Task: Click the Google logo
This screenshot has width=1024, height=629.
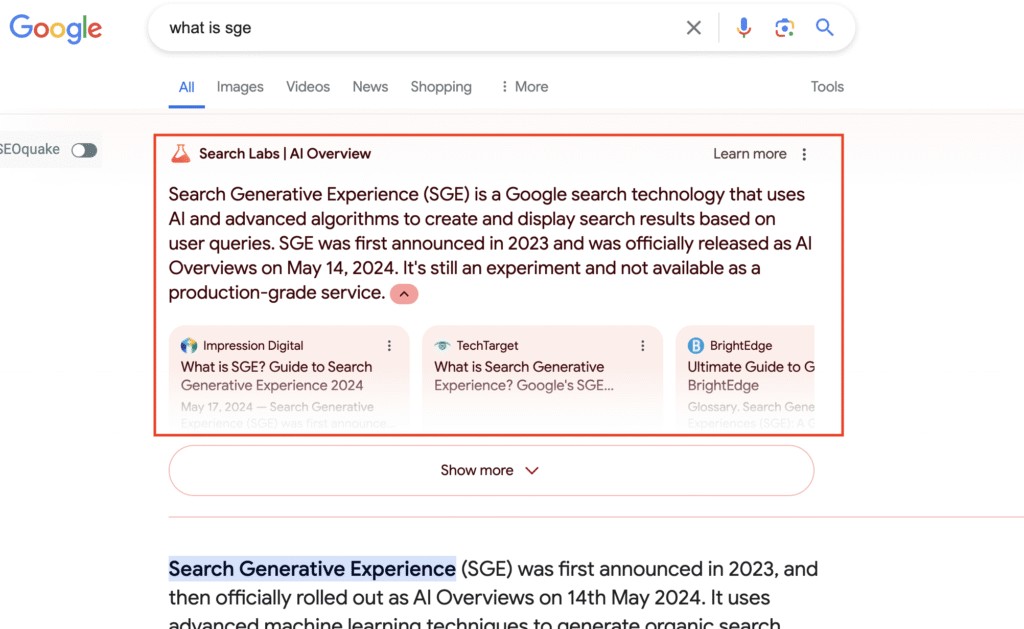Action: pyautogui.click(x=55, y=29)
